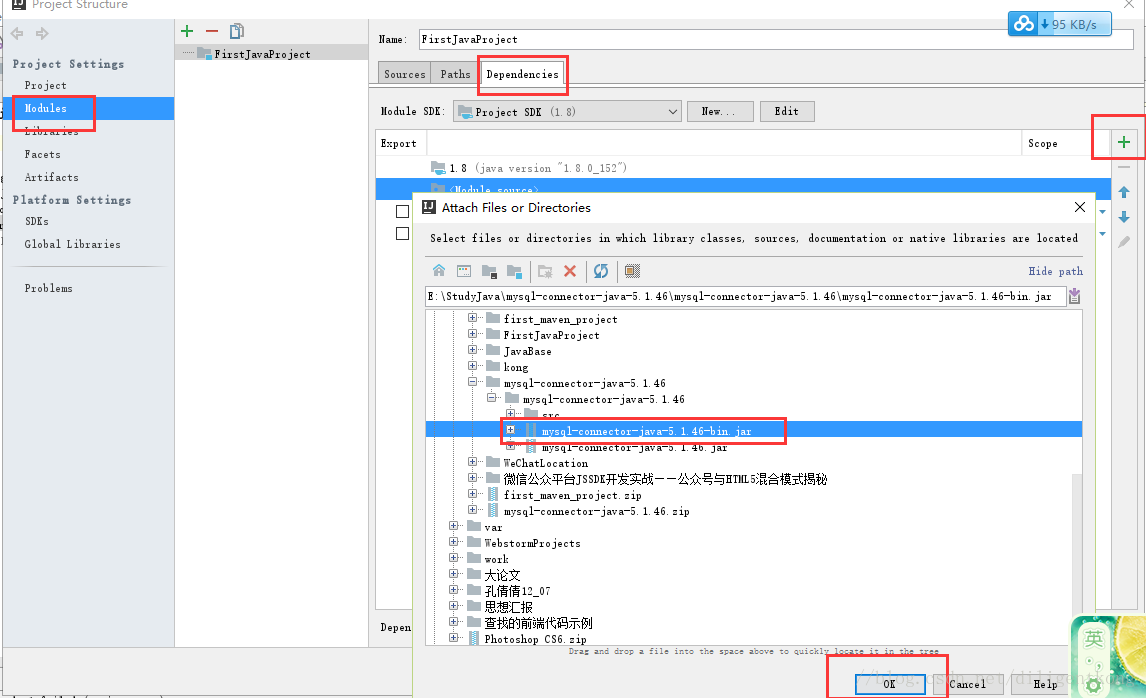1146x698 pixels.
Task: Delete selected file with red X icon
Action: pos(570,271)
